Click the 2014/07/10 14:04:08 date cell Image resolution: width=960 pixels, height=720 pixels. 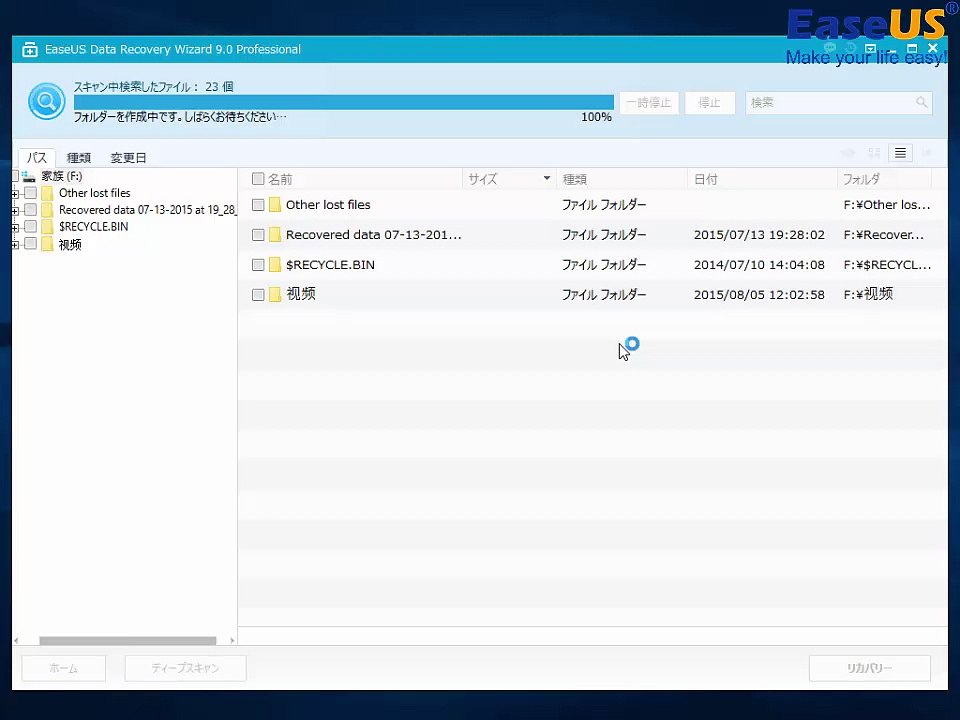point(759,264)
